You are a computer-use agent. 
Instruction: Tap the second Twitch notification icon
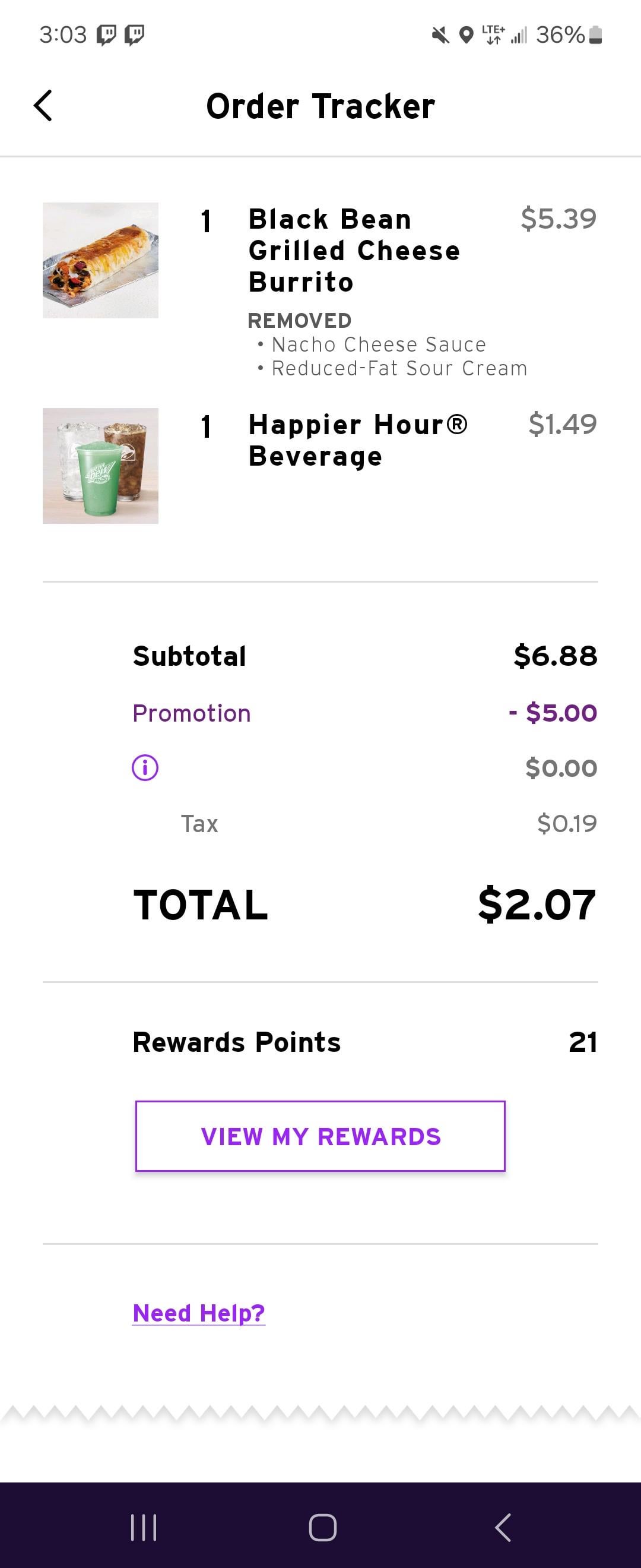[x=134, y=34]
